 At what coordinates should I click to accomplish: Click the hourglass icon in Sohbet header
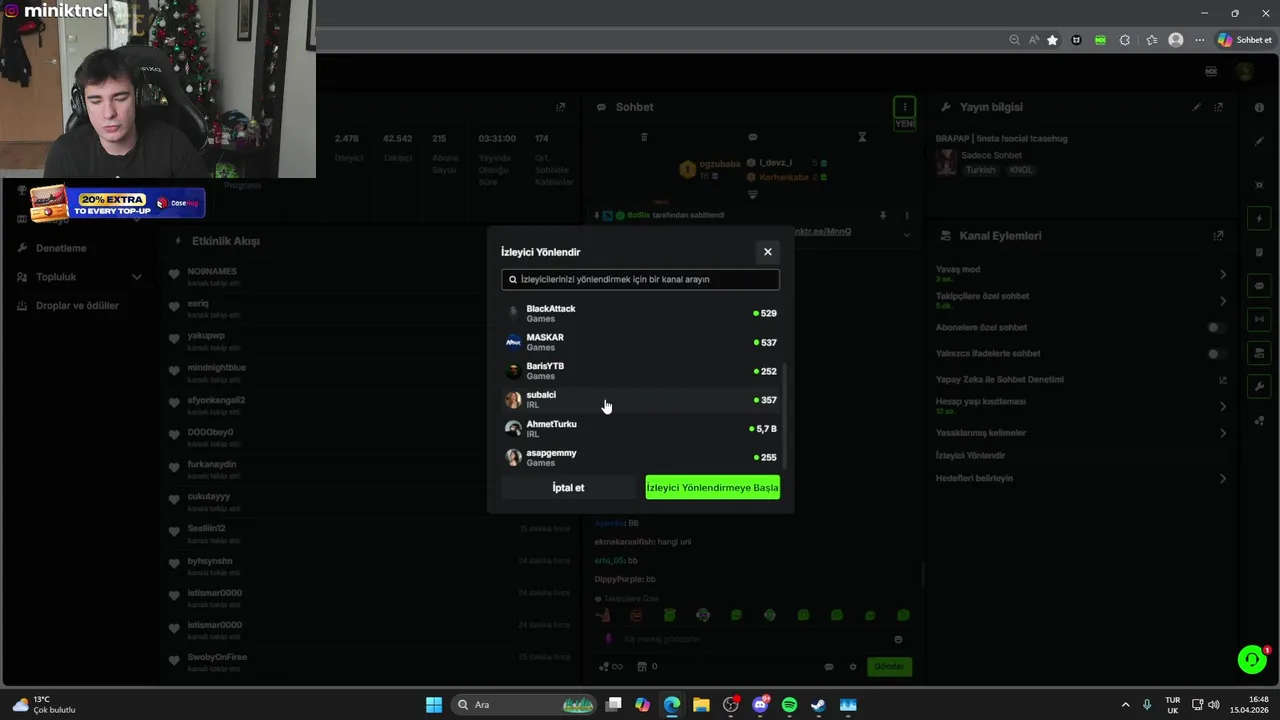coord(862,137)
